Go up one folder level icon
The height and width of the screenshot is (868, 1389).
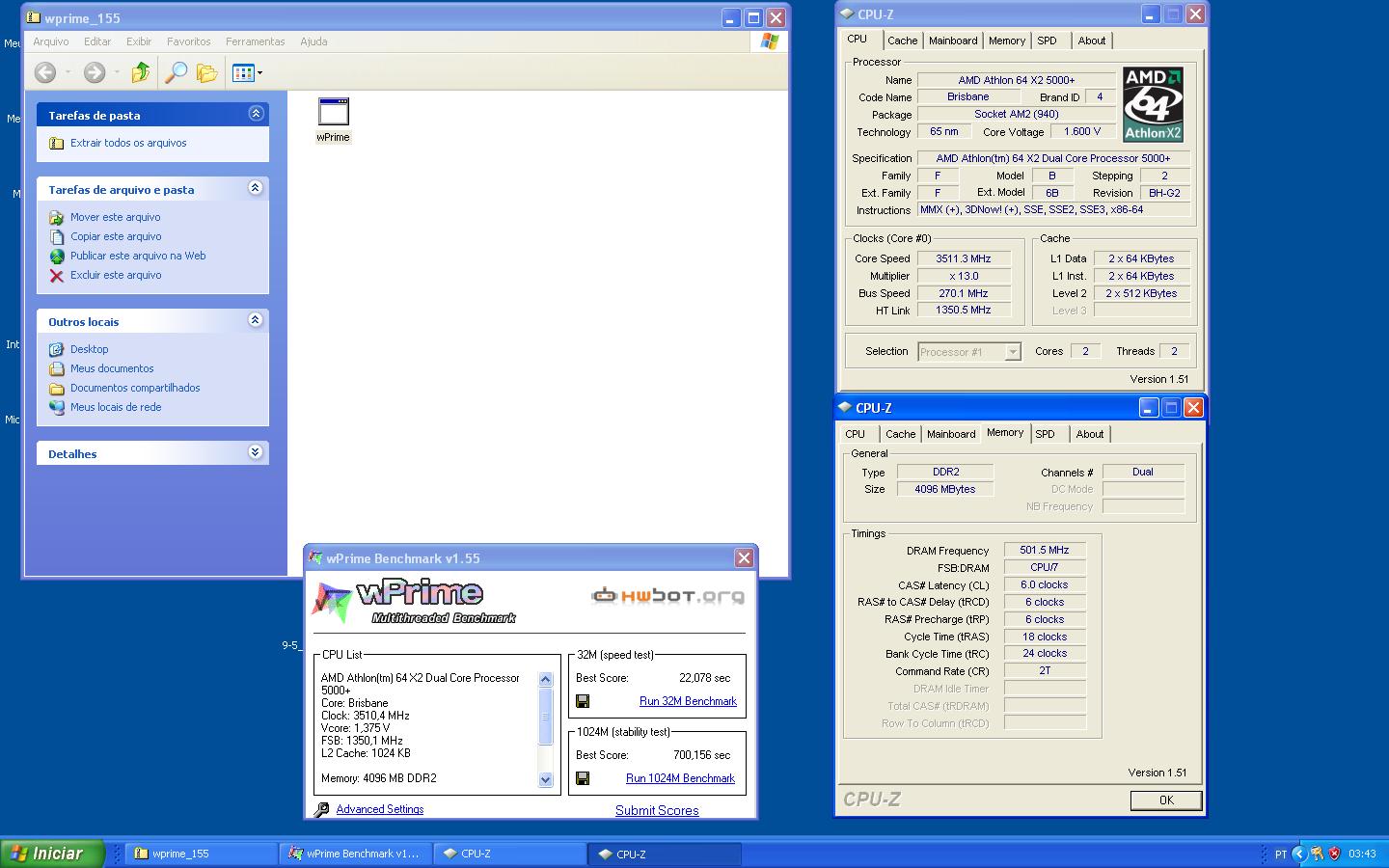coord(141,72)
